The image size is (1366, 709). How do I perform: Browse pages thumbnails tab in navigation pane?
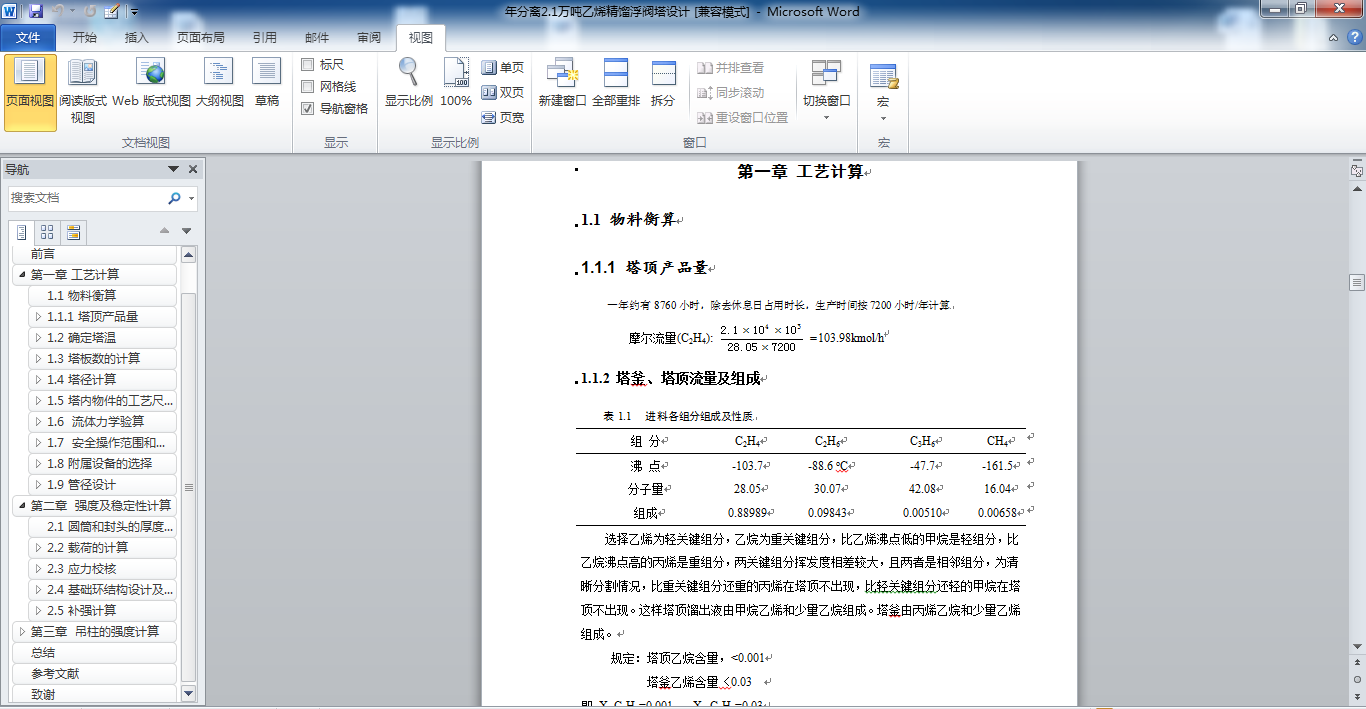[47, 233]
